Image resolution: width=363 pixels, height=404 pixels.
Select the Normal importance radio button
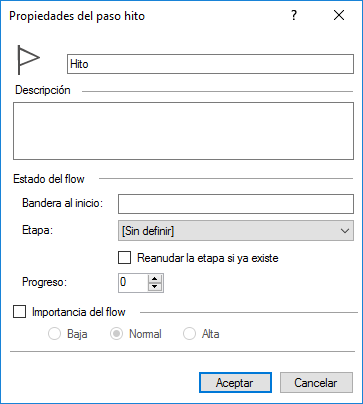click(116, 334)
